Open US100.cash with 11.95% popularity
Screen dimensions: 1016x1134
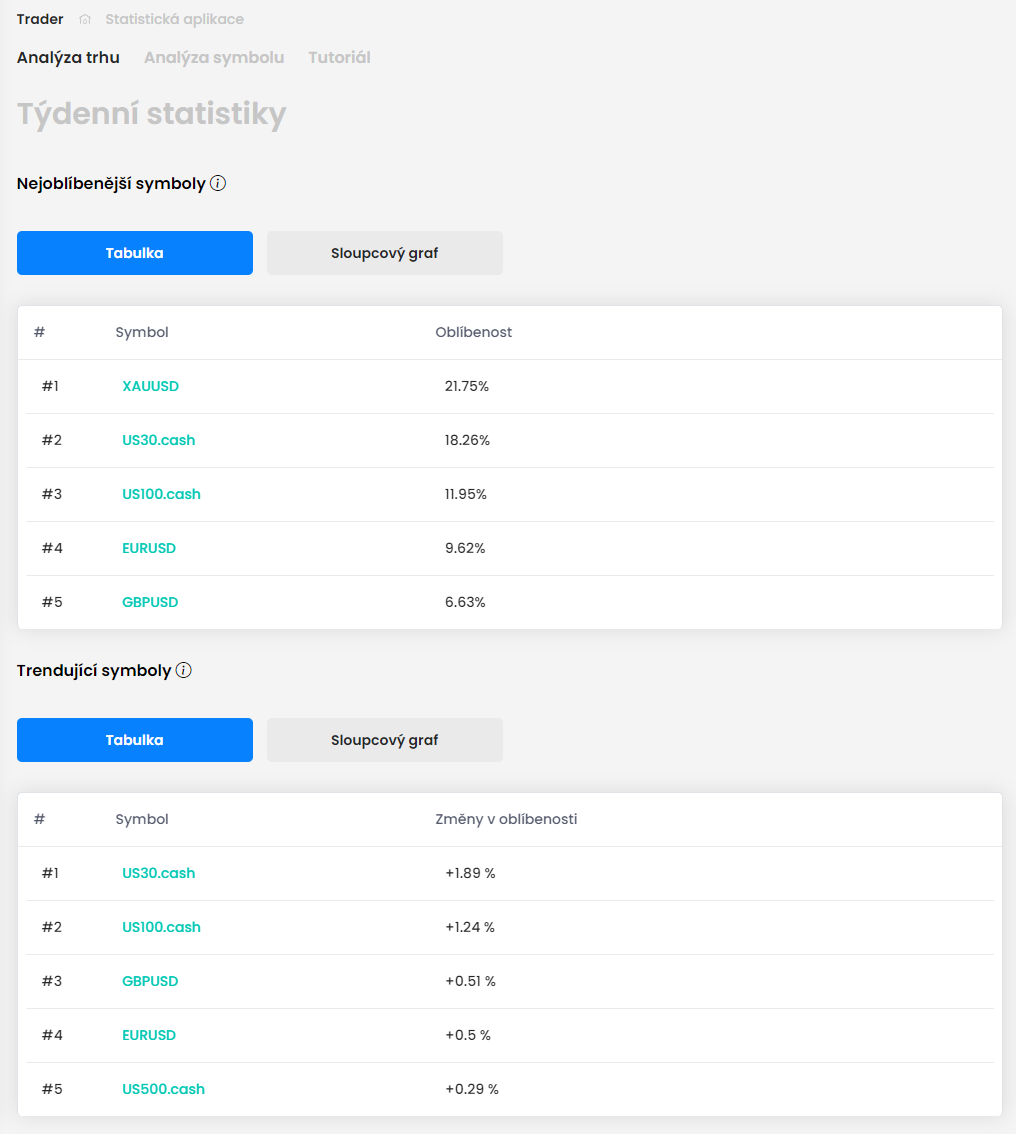click(x=161, y=494)
